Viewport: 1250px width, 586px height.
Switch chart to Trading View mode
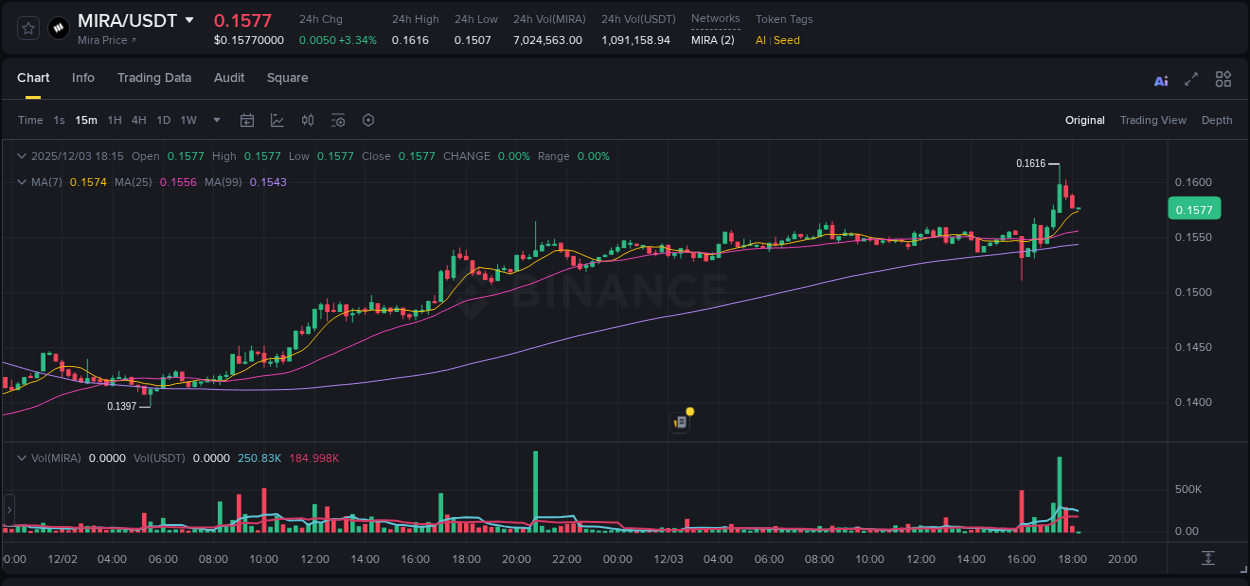pyautogui.click(x=1153, y=120)
